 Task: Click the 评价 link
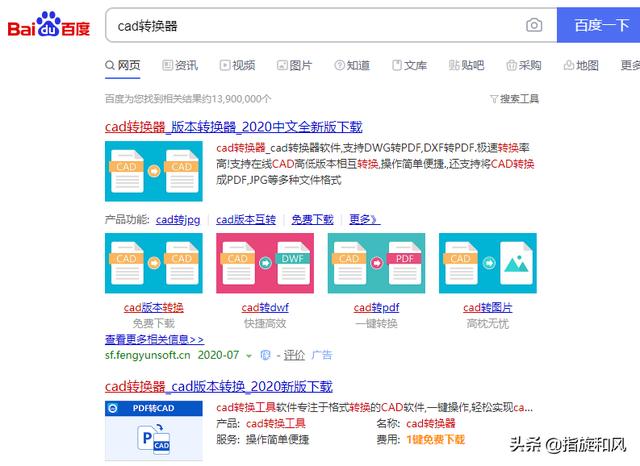point(294,355)
